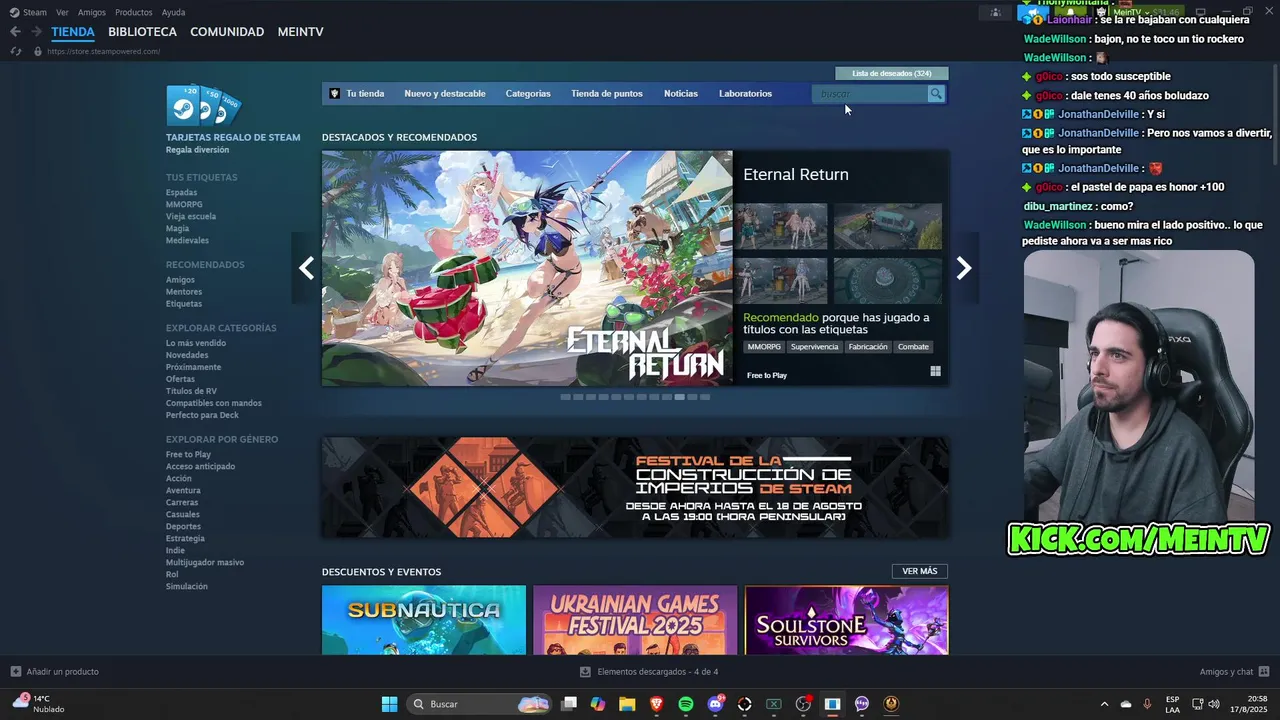
Task: Open Lista de deseados (324)
Action: point(892,73)
